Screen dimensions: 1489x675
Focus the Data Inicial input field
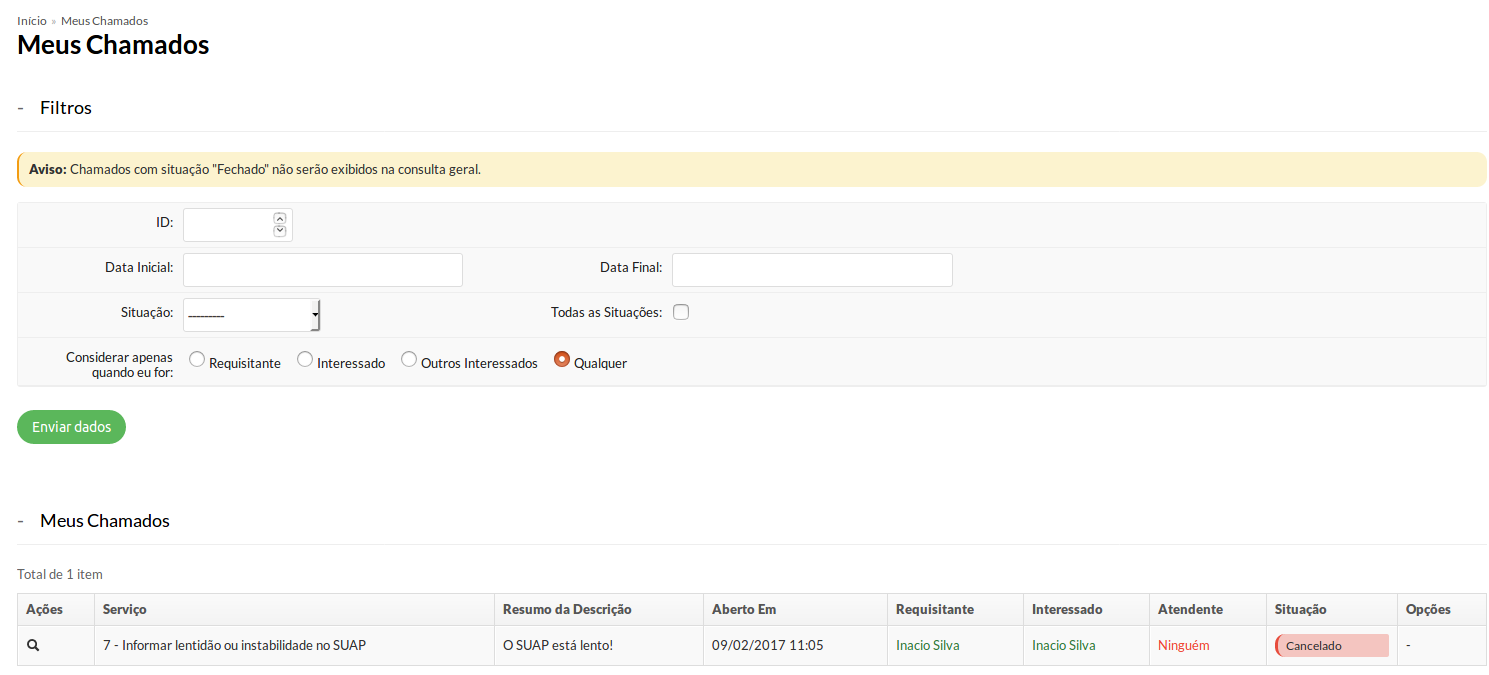point(323,270)
